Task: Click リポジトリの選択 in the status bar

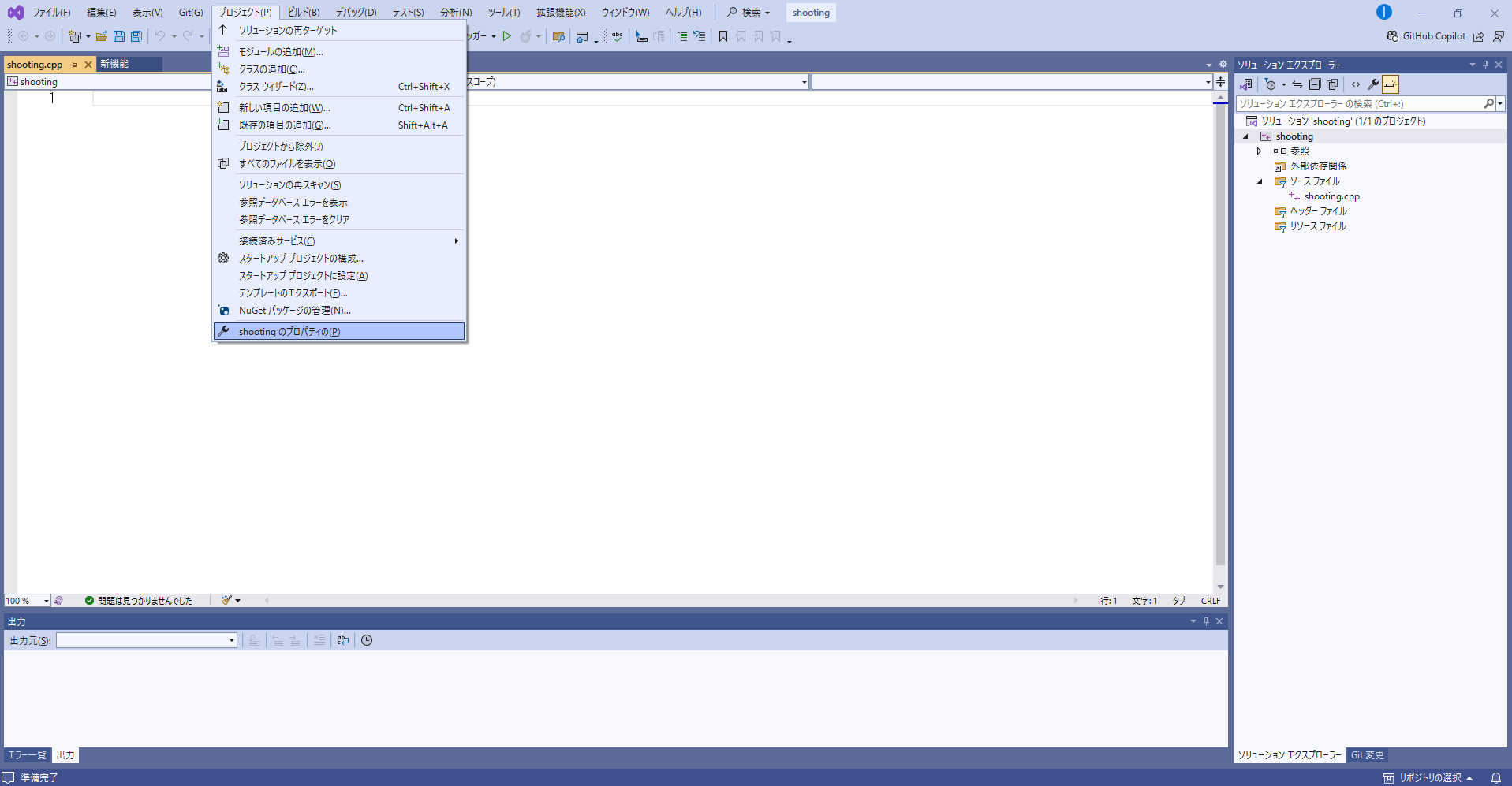Action: pos(1429,777)
